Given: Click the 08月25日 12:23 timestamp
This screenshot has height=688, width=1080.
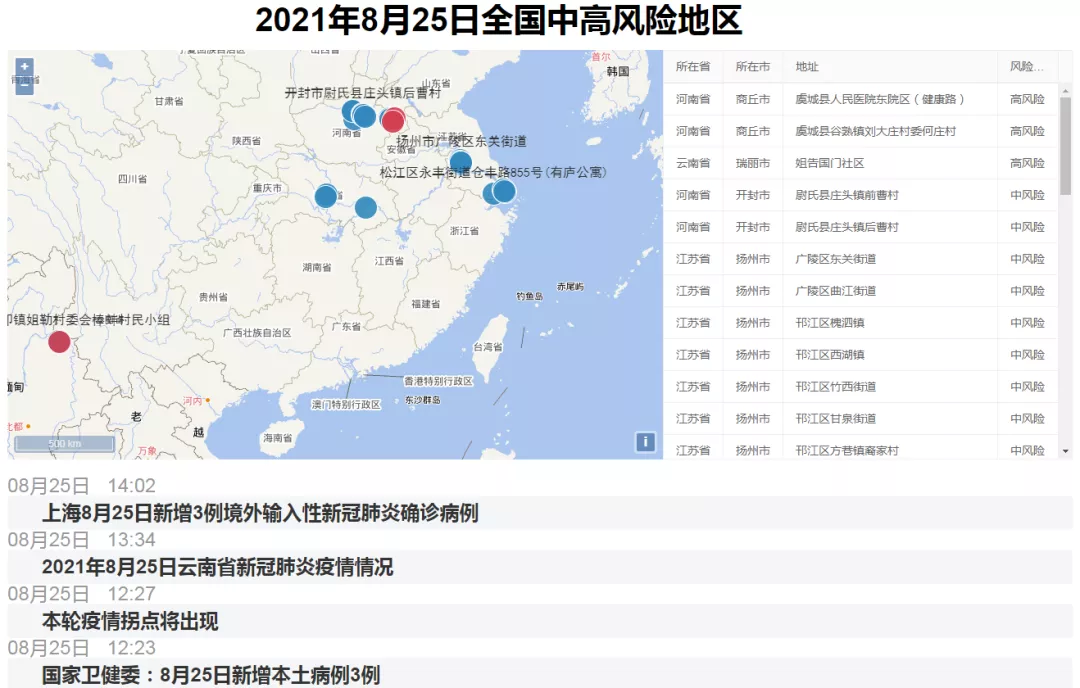Looking at the screenshot, I should coord(81,648).
